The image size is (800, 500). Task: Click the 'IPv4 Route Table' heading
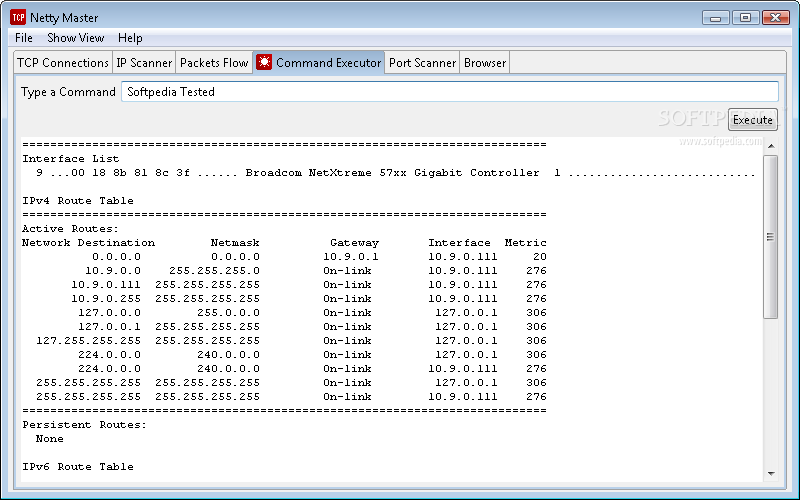pyautogui.click(x=78, y=201)
